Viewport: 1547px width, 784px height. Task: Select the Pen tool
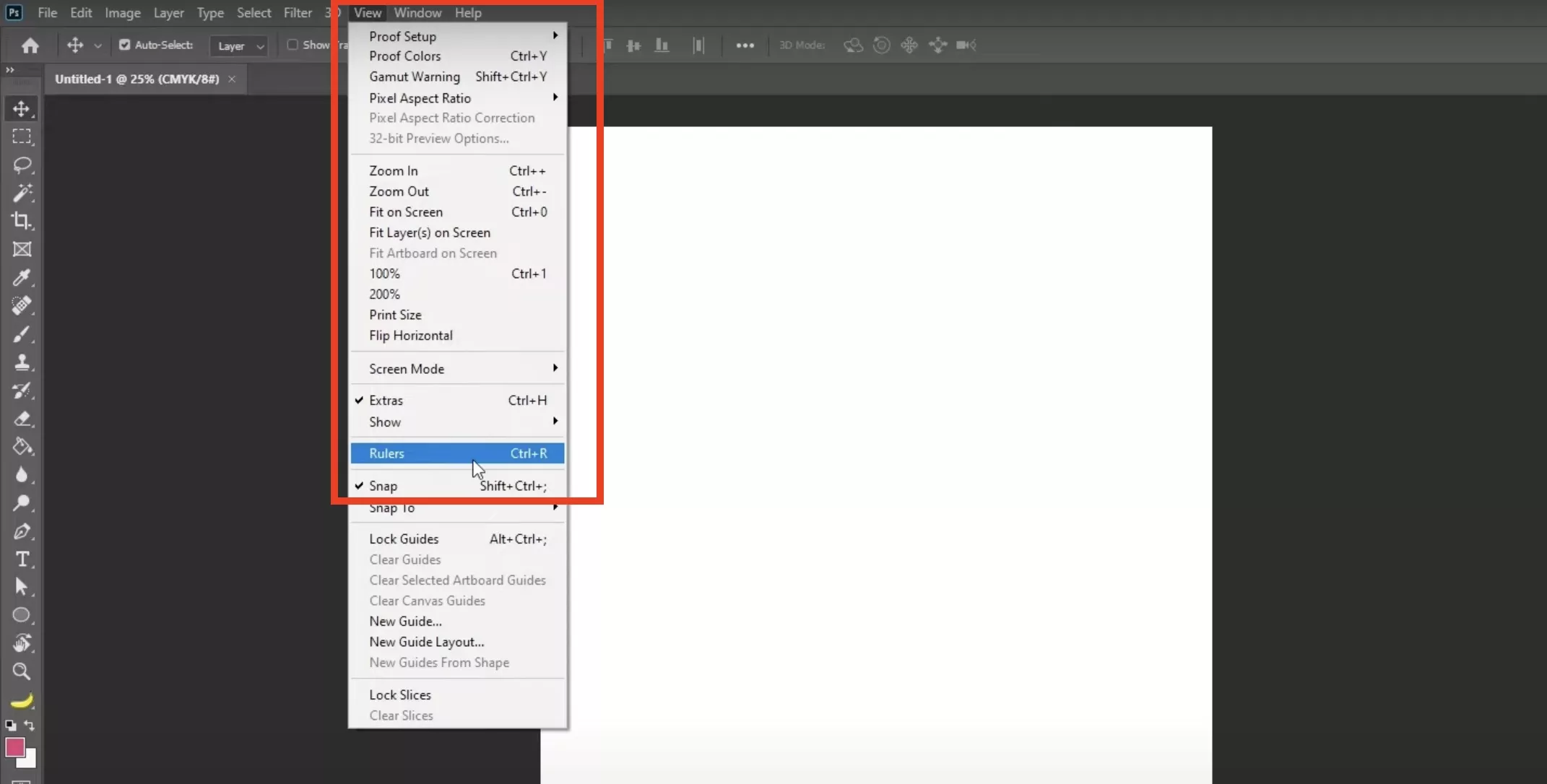pyautogui.click(x=22, y=531)
